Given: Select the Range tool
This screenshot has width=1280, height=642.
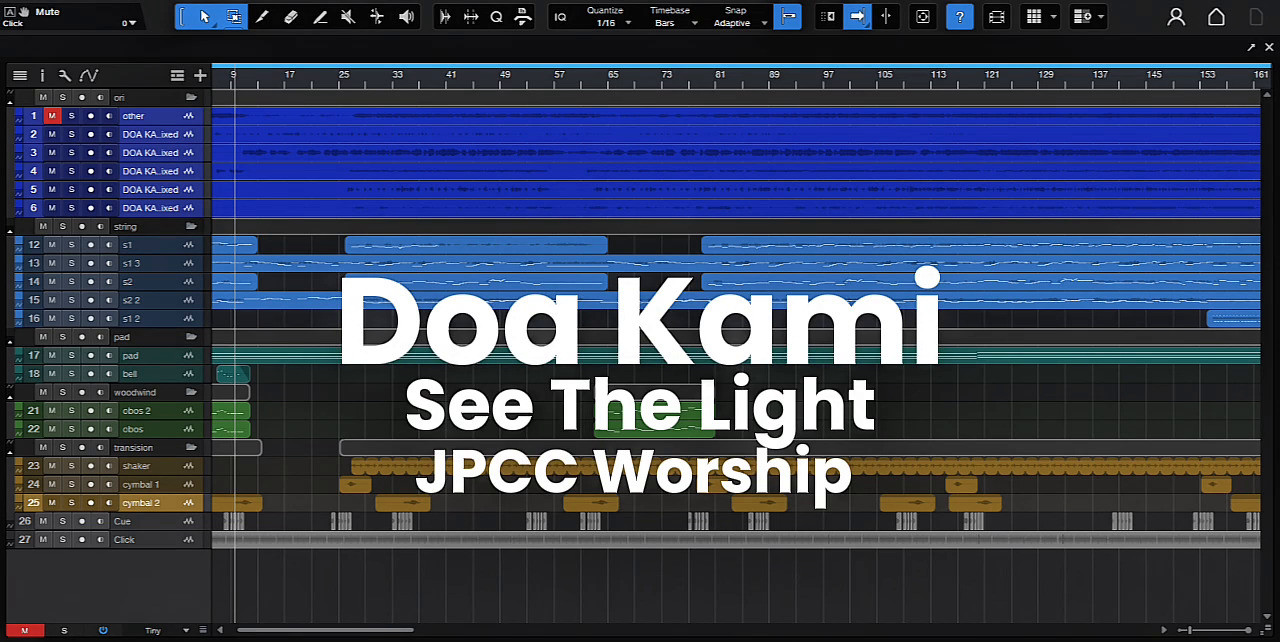Looking at the screenshot, I should [x=233, y=17].
